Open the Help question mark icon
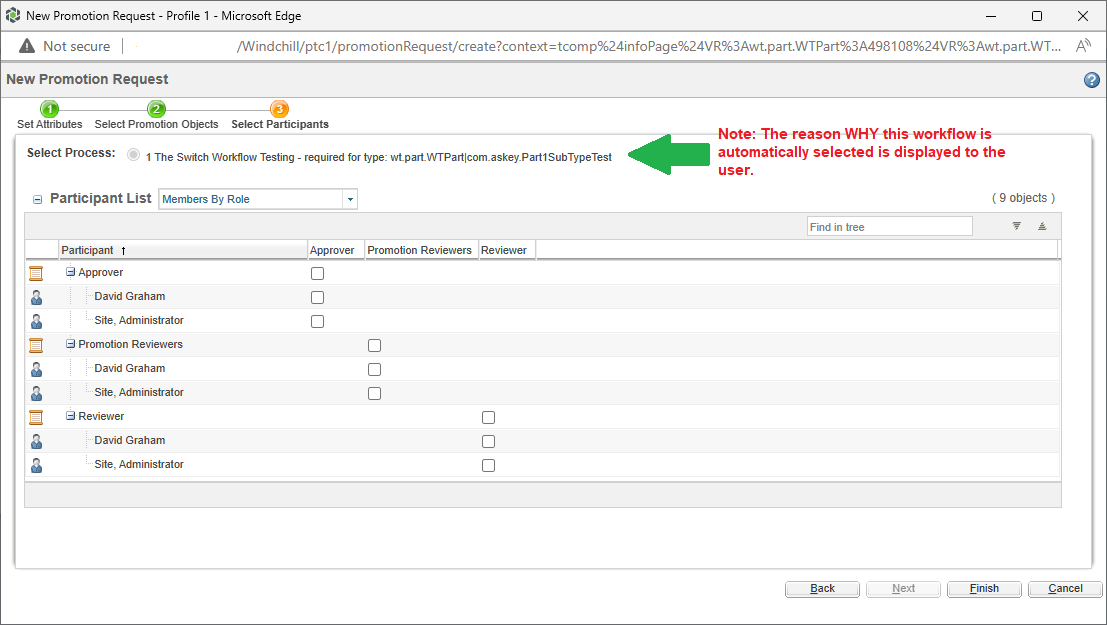 1091,80
